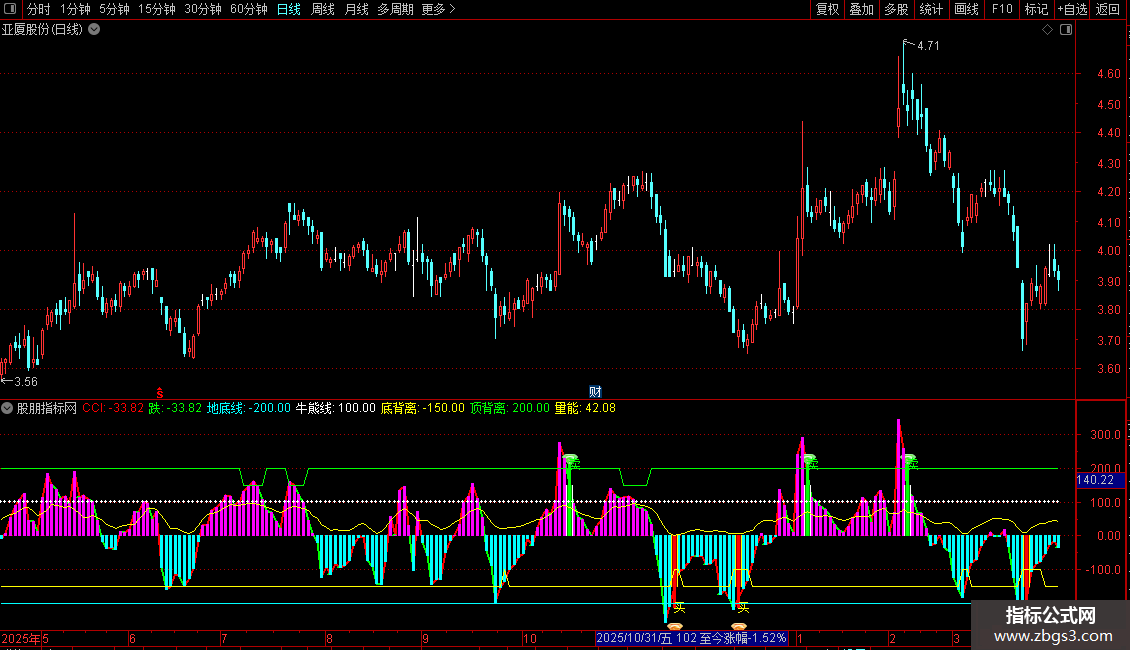Click the 跌: -33.82 indicator value
This screenshot has height=650, width=1130.
coord(175,408)
